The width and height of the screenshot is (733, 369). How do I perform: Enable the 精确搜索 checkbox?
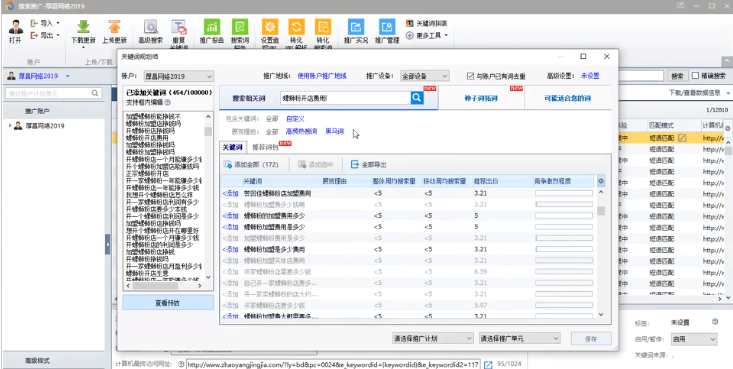pos(696,75)
